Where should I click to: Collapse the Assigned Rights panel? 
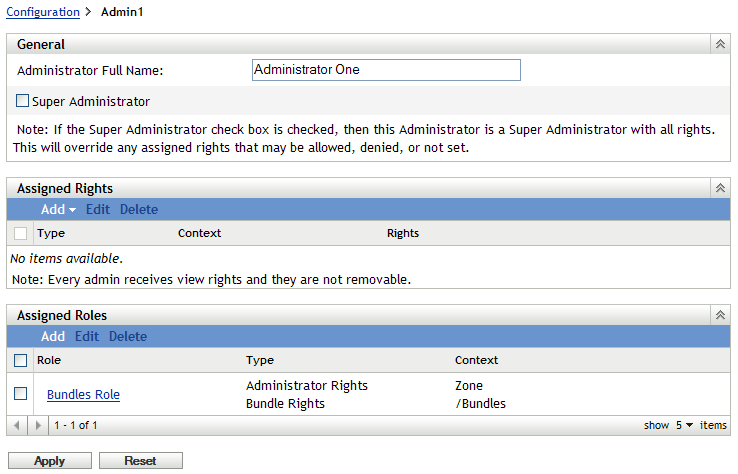tap(719, 188)
